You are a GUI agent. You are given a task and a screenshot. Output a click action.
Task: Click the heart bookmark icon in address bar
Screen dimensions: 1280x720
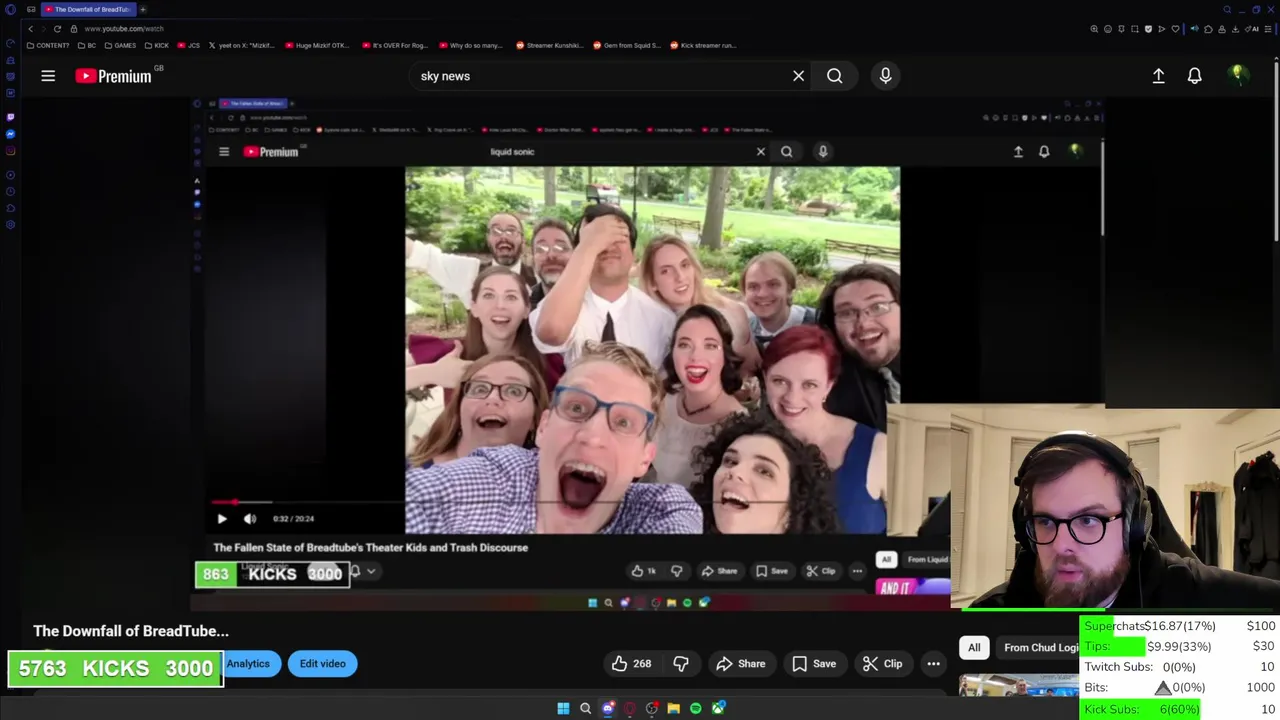click(1176, 29)
